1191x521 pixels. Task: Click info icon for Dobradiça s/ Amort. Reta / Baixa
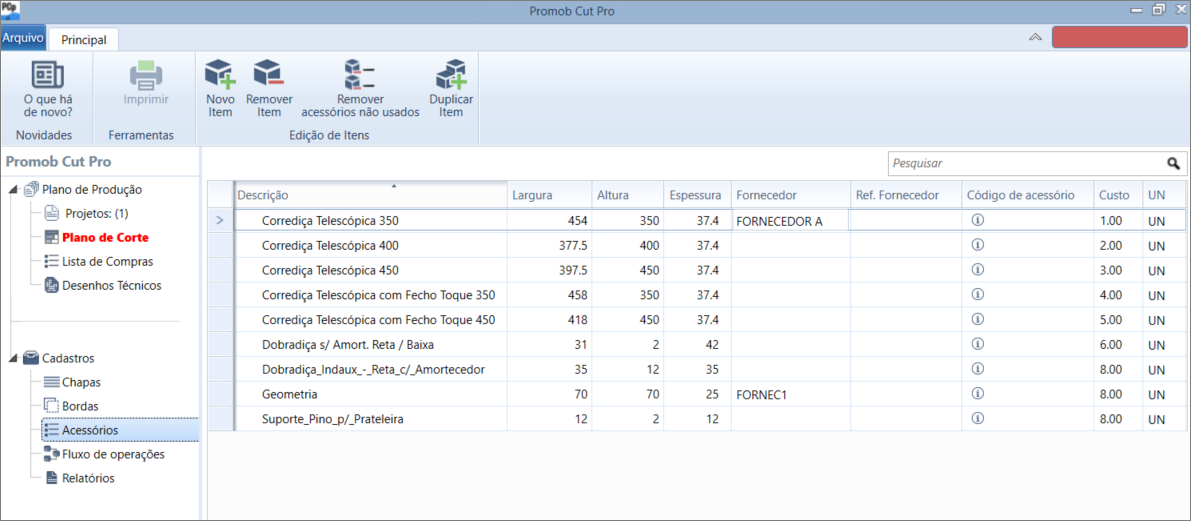(x=978, y=344)
